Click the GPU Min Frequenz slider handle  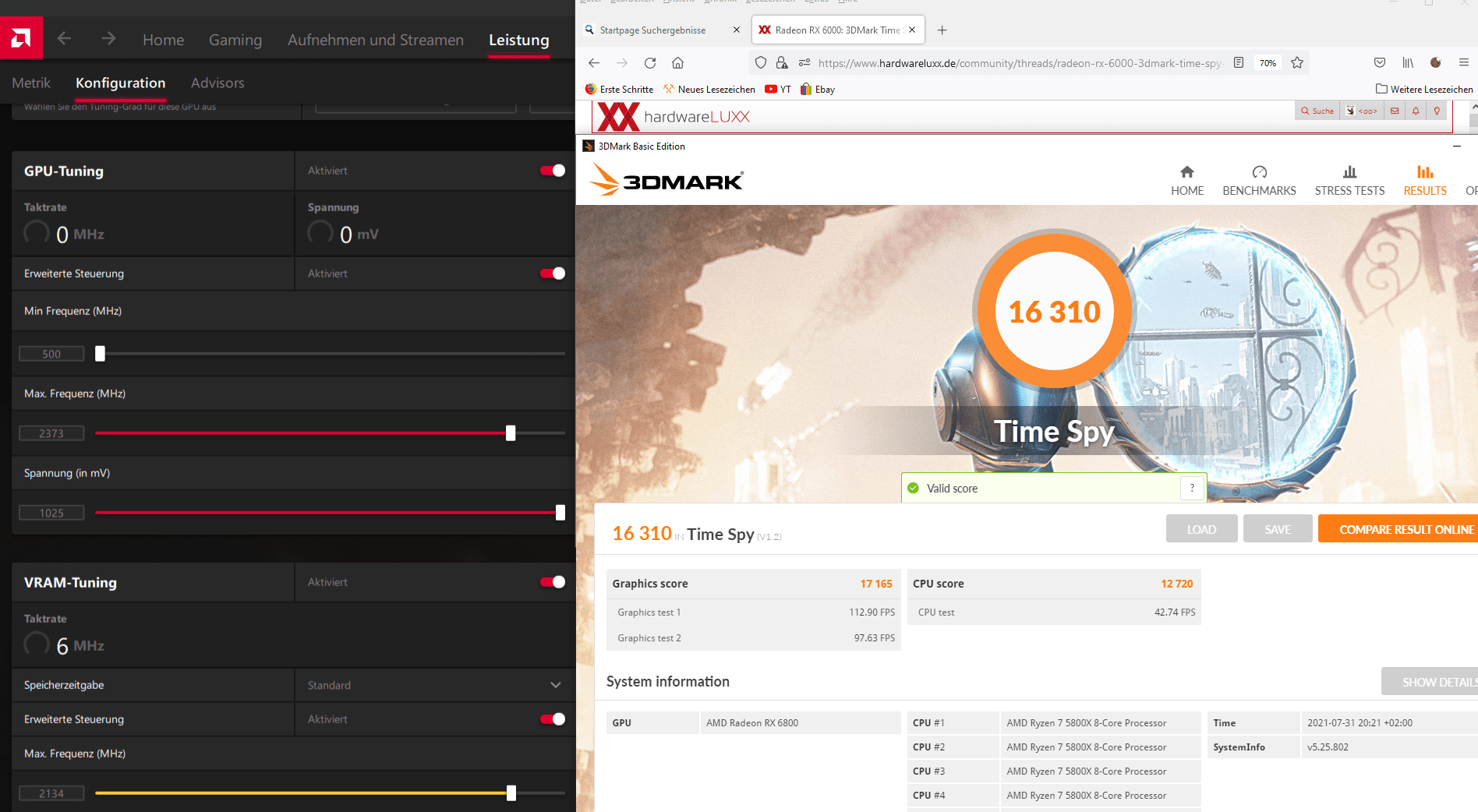(100, 354)
